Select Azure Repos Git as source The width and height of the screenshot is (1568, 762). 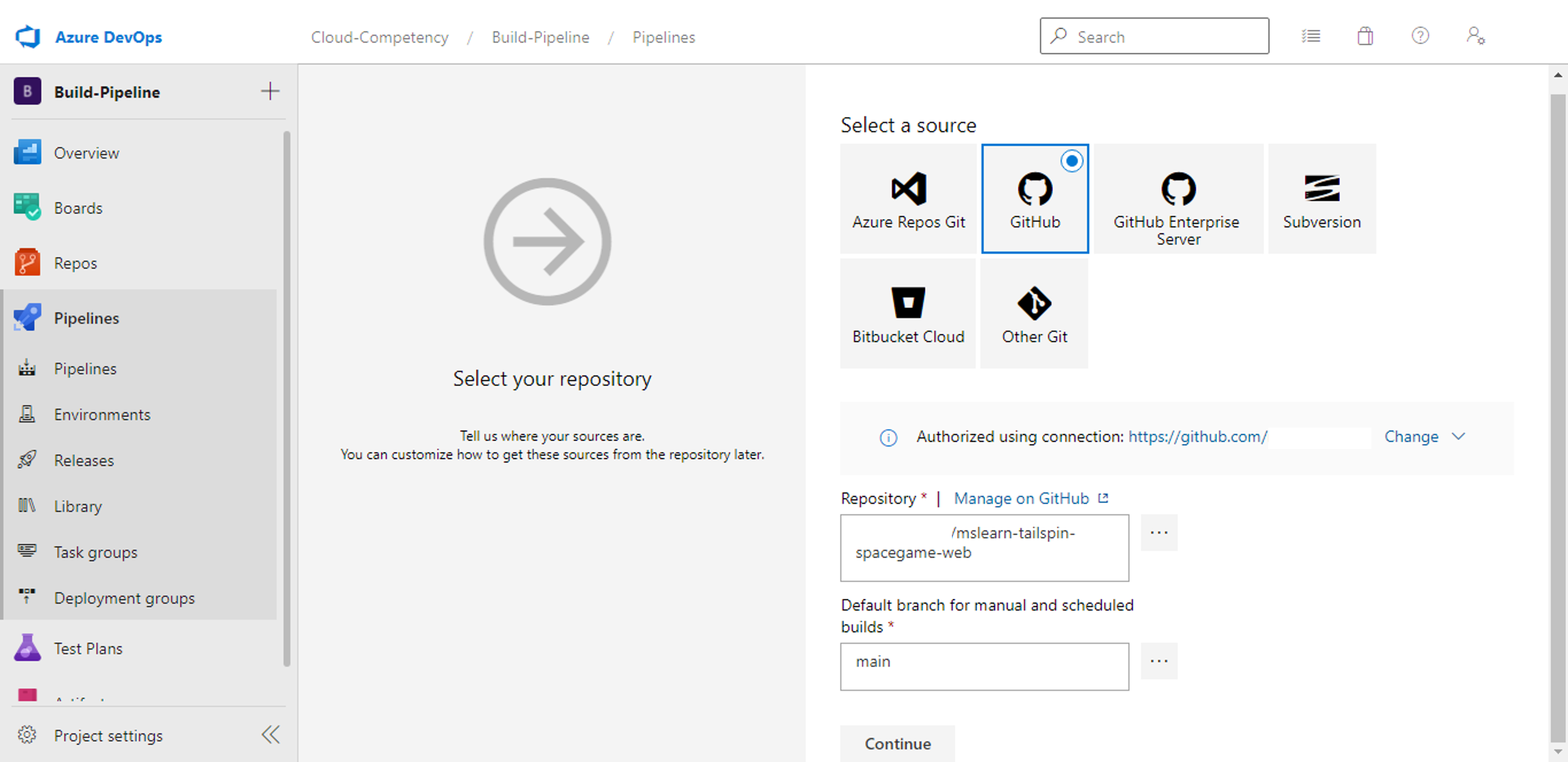pos(907,198)
